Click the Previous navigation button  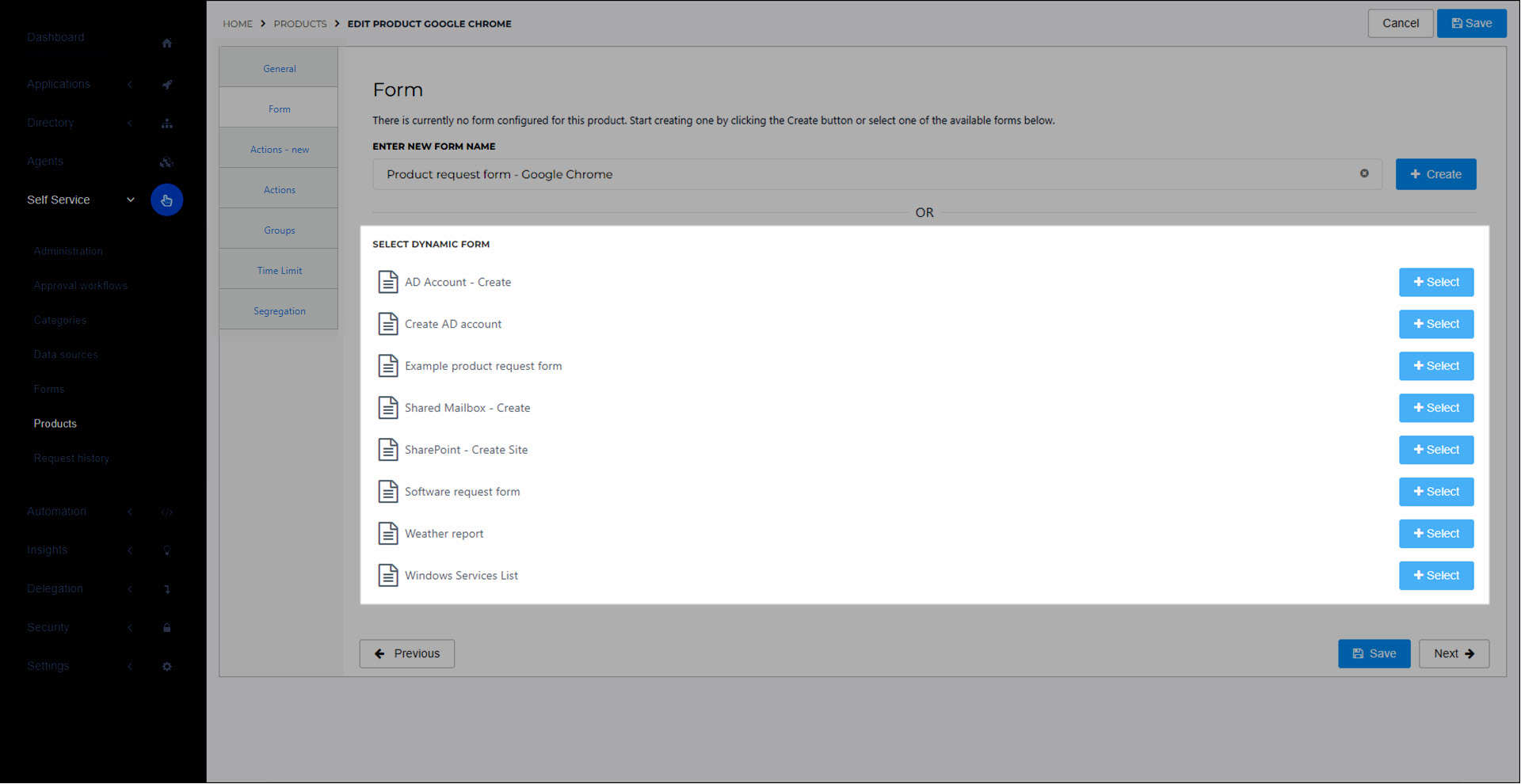click(x=406, y=653)
